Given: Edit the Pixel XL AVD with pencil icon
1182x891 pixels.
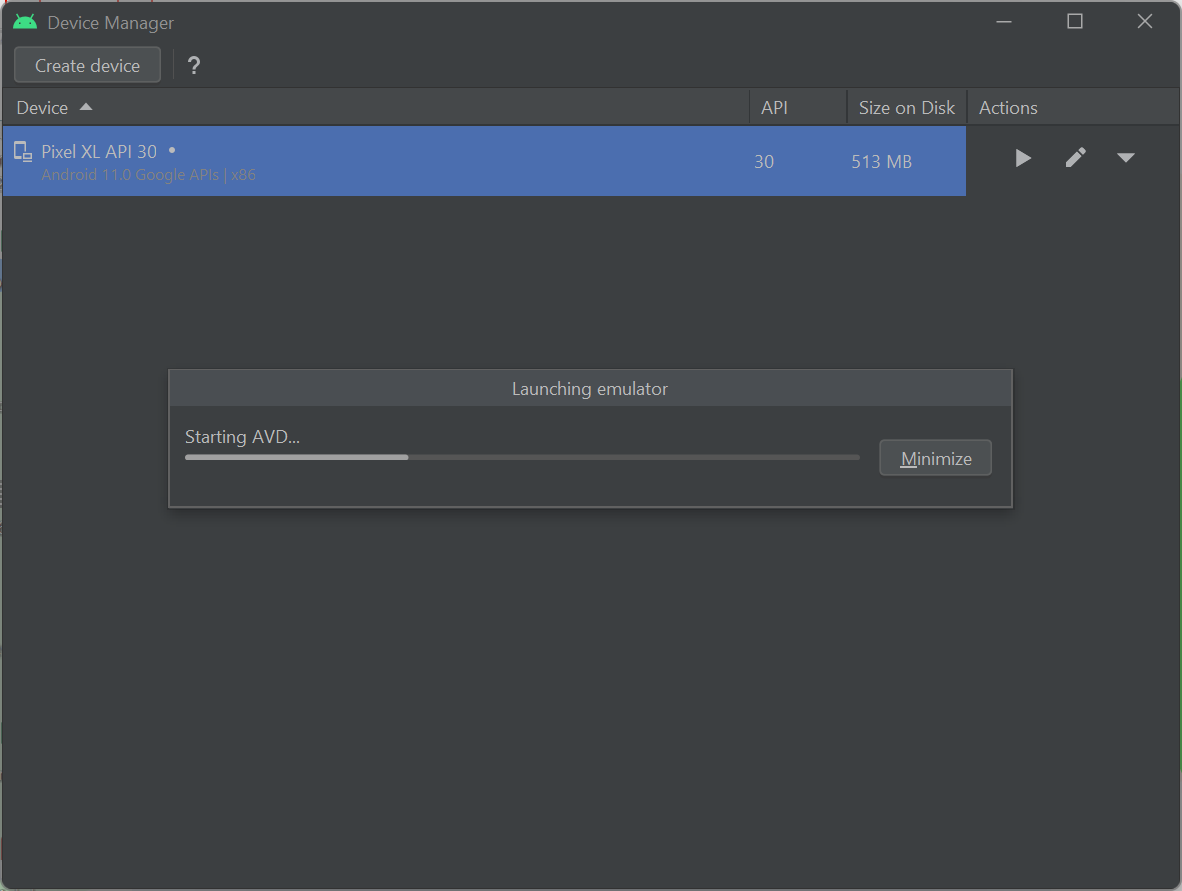Looking at the screenshot, I should click(x=1076, y=158).
